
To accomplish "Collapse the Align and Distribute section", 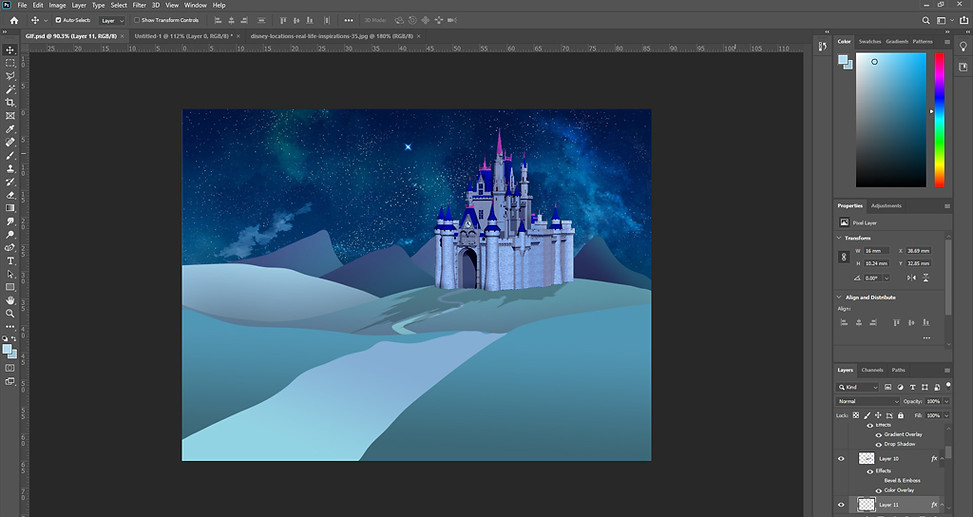I will pos(839,297).
